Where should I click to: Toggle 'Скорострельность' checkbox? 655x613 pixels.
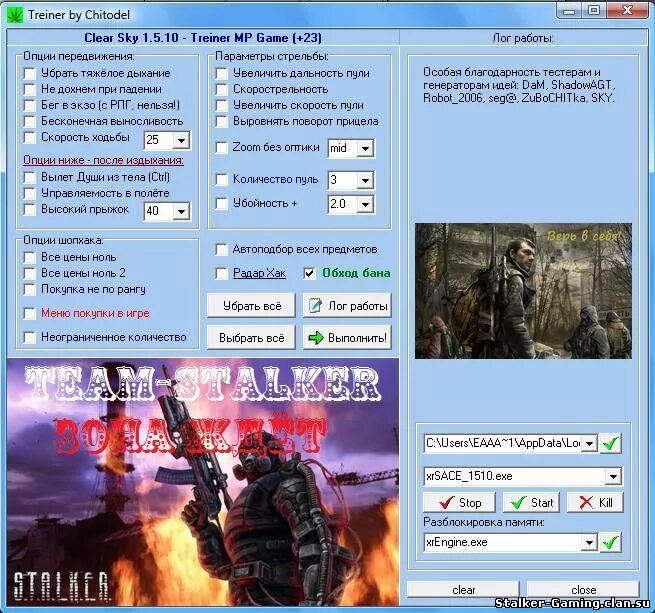point(221,89)
